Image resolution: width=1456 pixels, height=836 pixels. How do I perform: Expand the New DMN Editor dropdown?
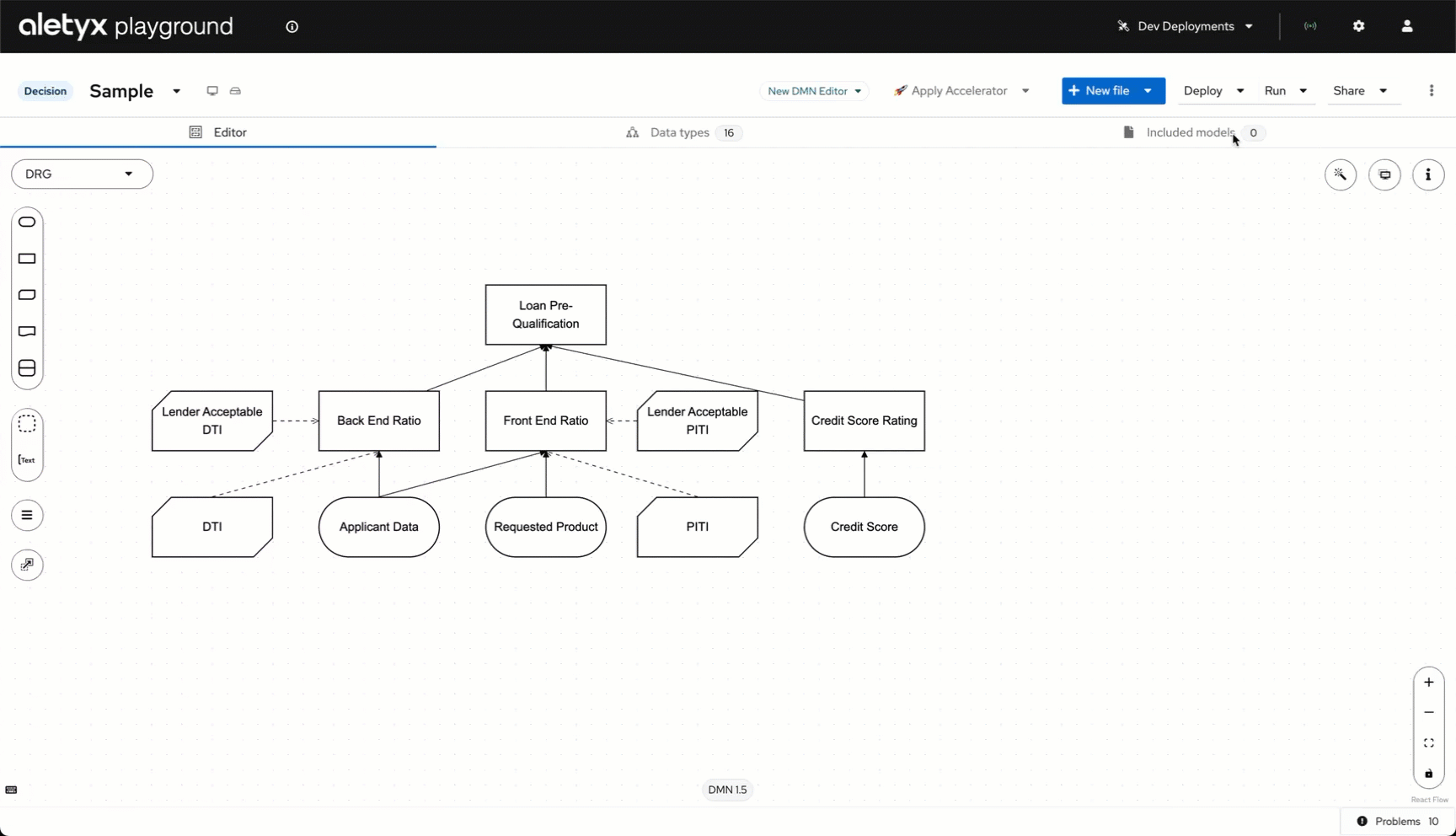[x=814, y=91]
